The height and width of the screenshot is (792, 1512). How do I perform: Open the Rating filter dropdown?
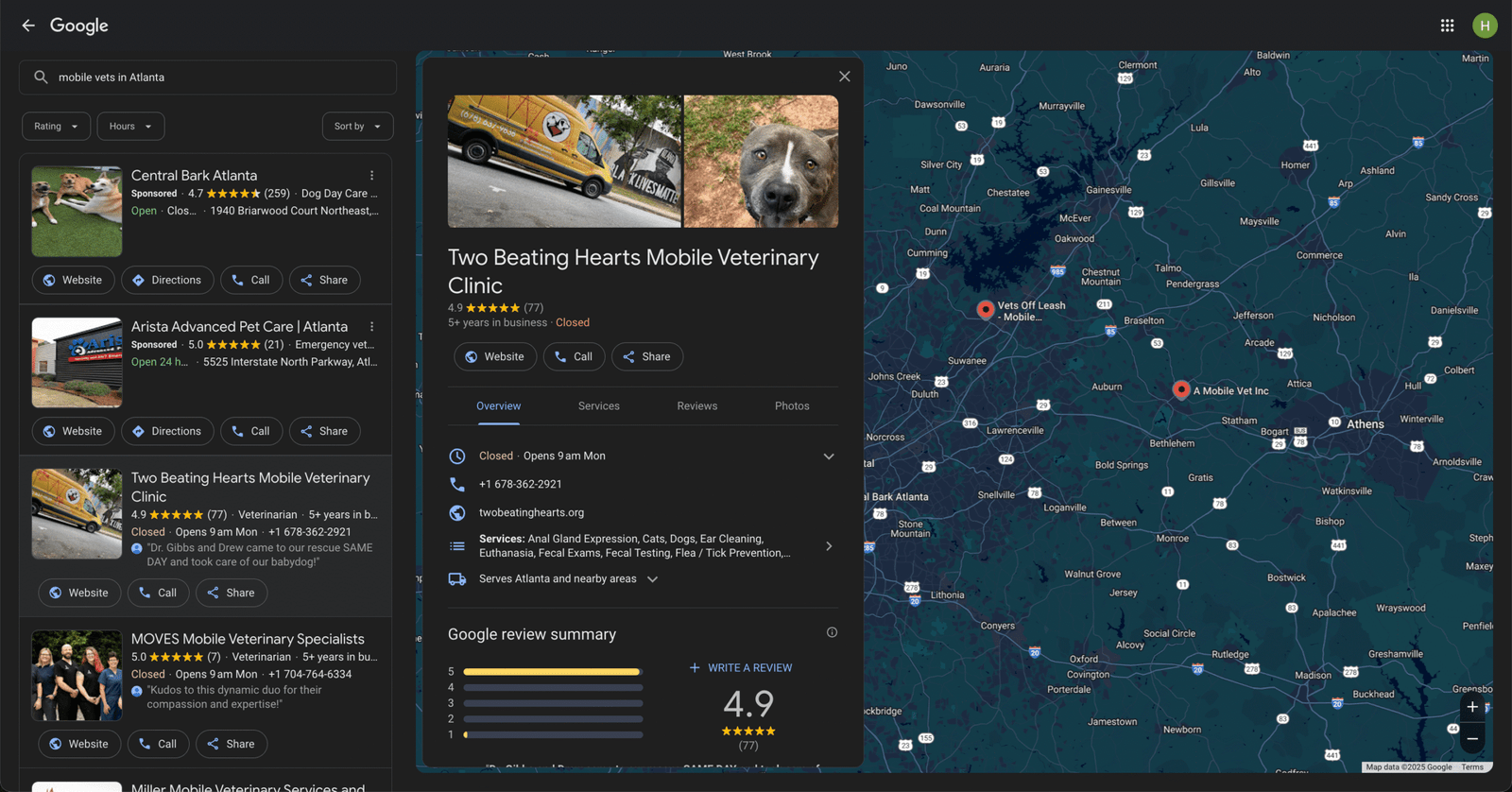(x=57, y=127)
